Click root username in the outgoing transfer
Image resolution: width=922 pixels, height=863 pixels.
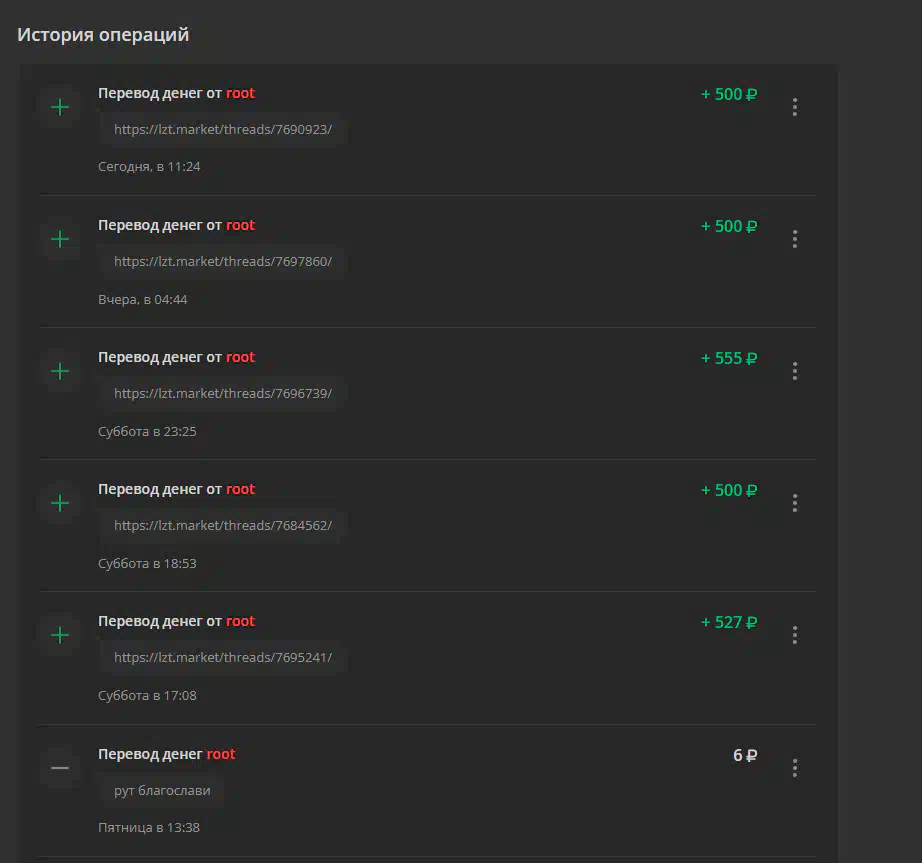click(x=221, y=754)
